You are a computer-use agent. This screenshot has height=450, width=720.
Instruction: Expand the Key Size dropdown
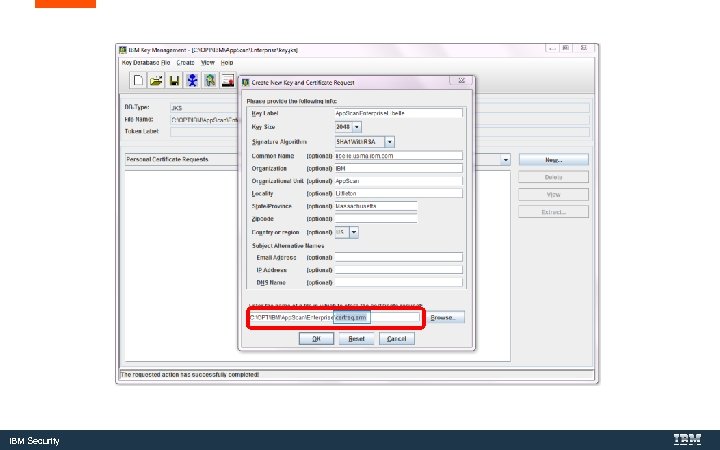[x=357, y=127]
